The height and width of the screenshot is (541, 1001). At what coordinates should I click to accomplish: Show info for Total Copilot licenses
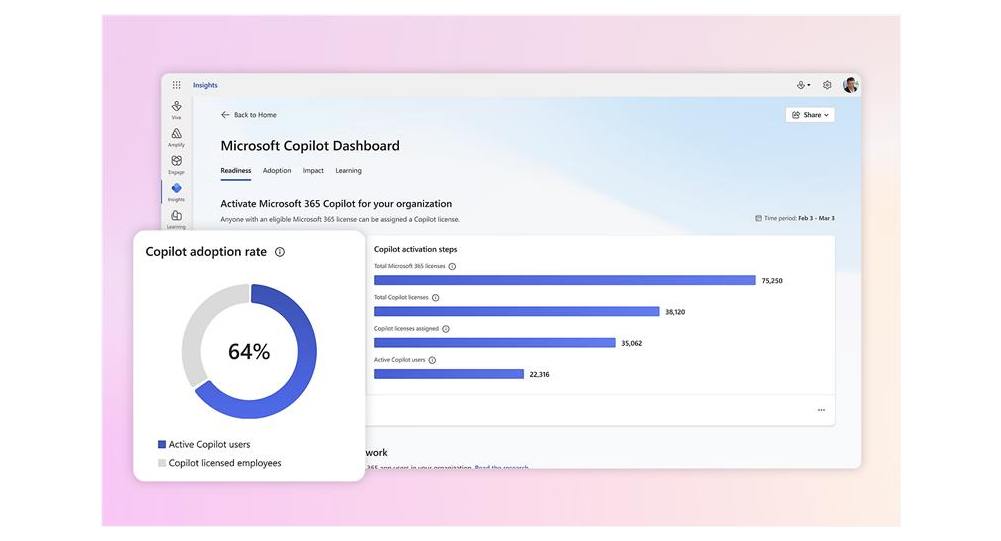point(435,298)
